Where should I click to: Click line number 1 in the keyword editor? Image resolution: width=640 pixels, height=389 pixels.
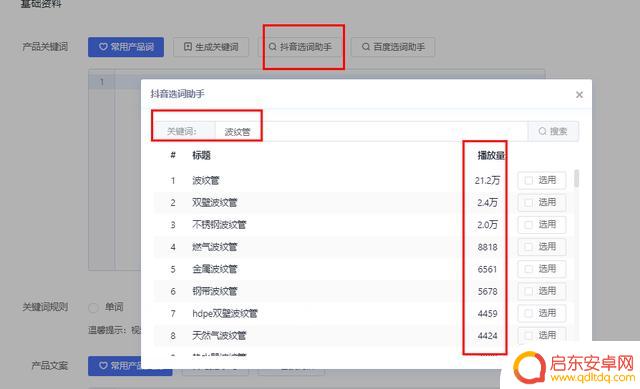coord(102,82)
